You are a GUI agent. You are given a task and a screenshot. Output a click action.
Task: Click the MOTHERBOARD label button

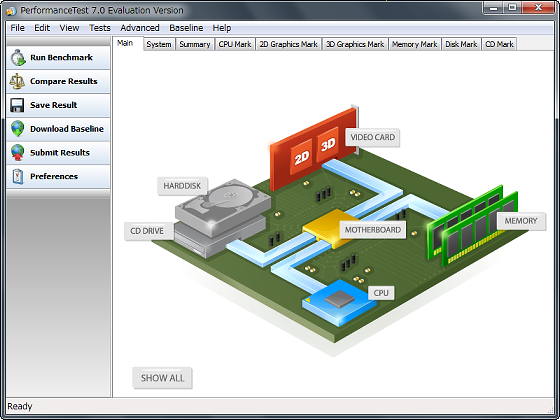(373, 230)
